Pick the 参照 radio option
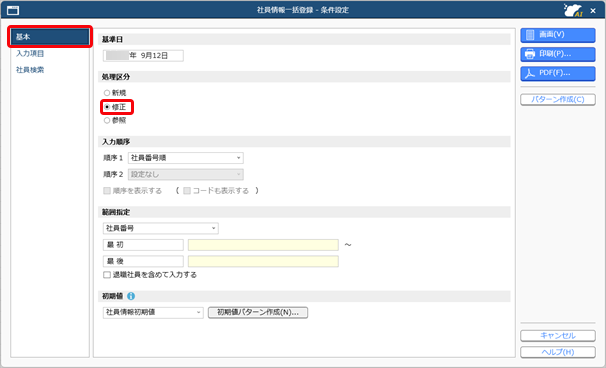The height and width of the screenshot is (368, 606). [x=115, y=120]
